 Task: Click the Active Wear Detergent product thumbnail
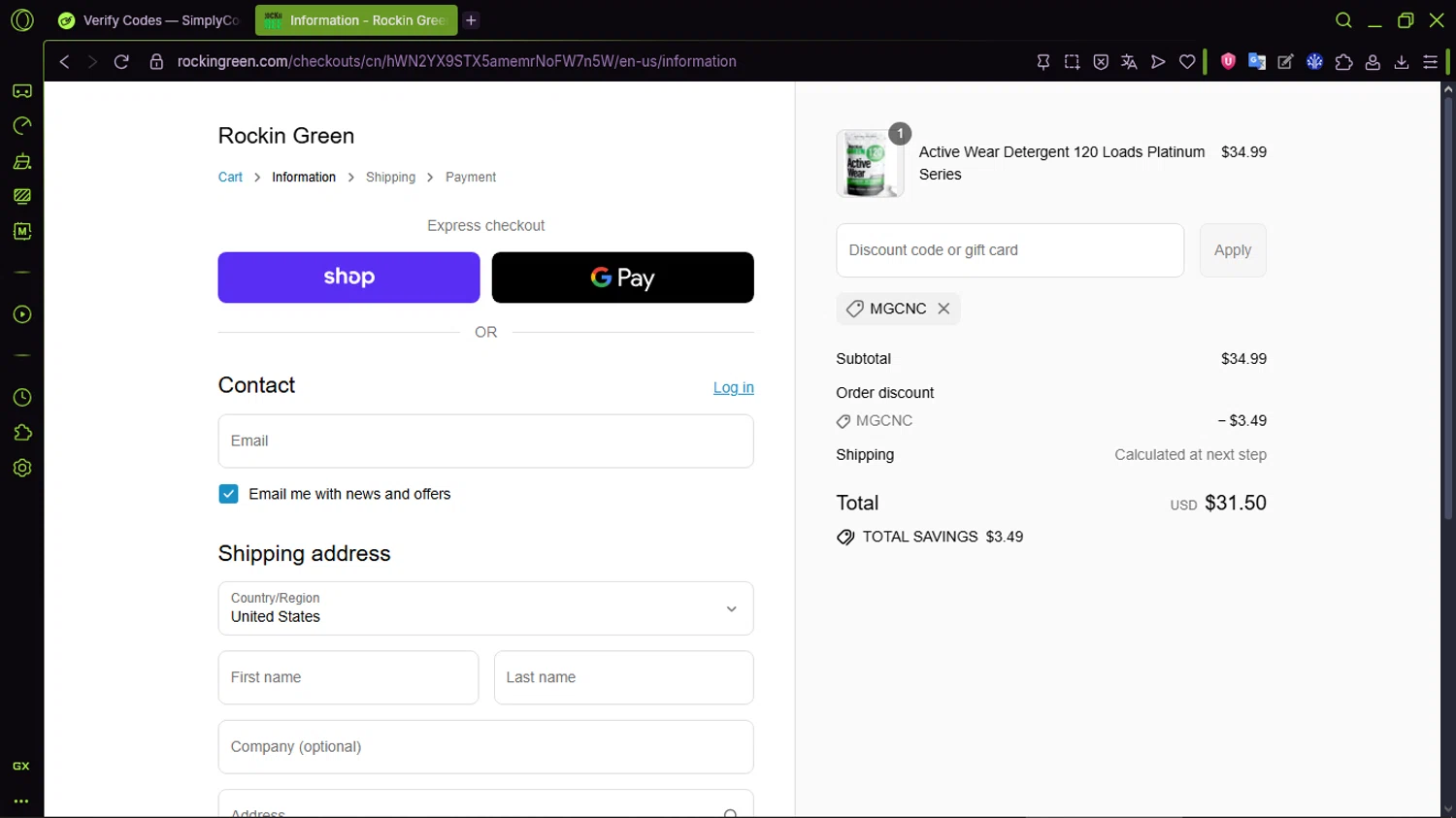pyautogui.click(x=870, y=163)
